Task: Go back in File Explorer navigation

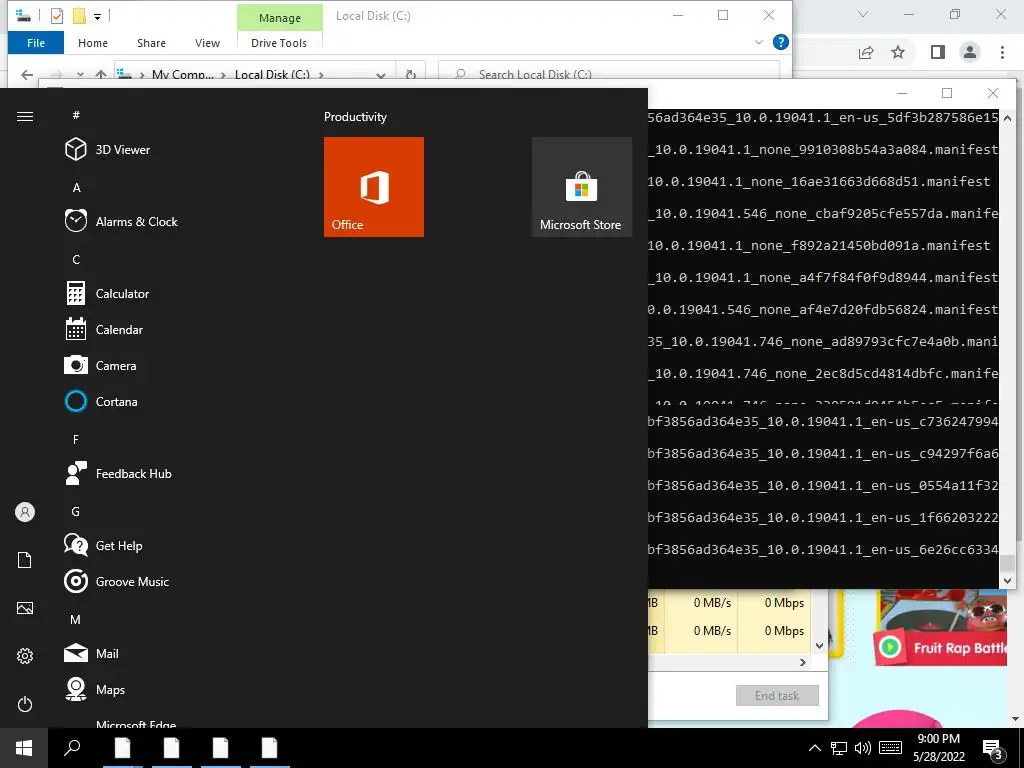Action: click(27, 74)
